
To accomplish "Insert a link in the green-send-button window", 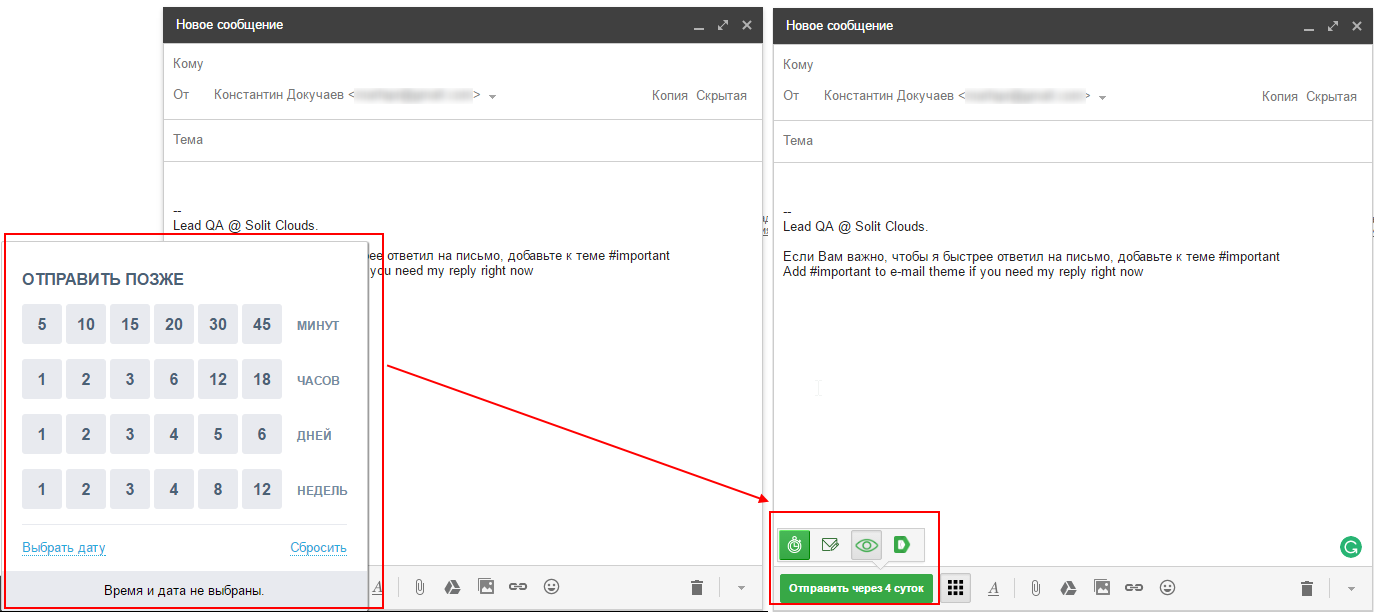I will tap(1134, 588).
